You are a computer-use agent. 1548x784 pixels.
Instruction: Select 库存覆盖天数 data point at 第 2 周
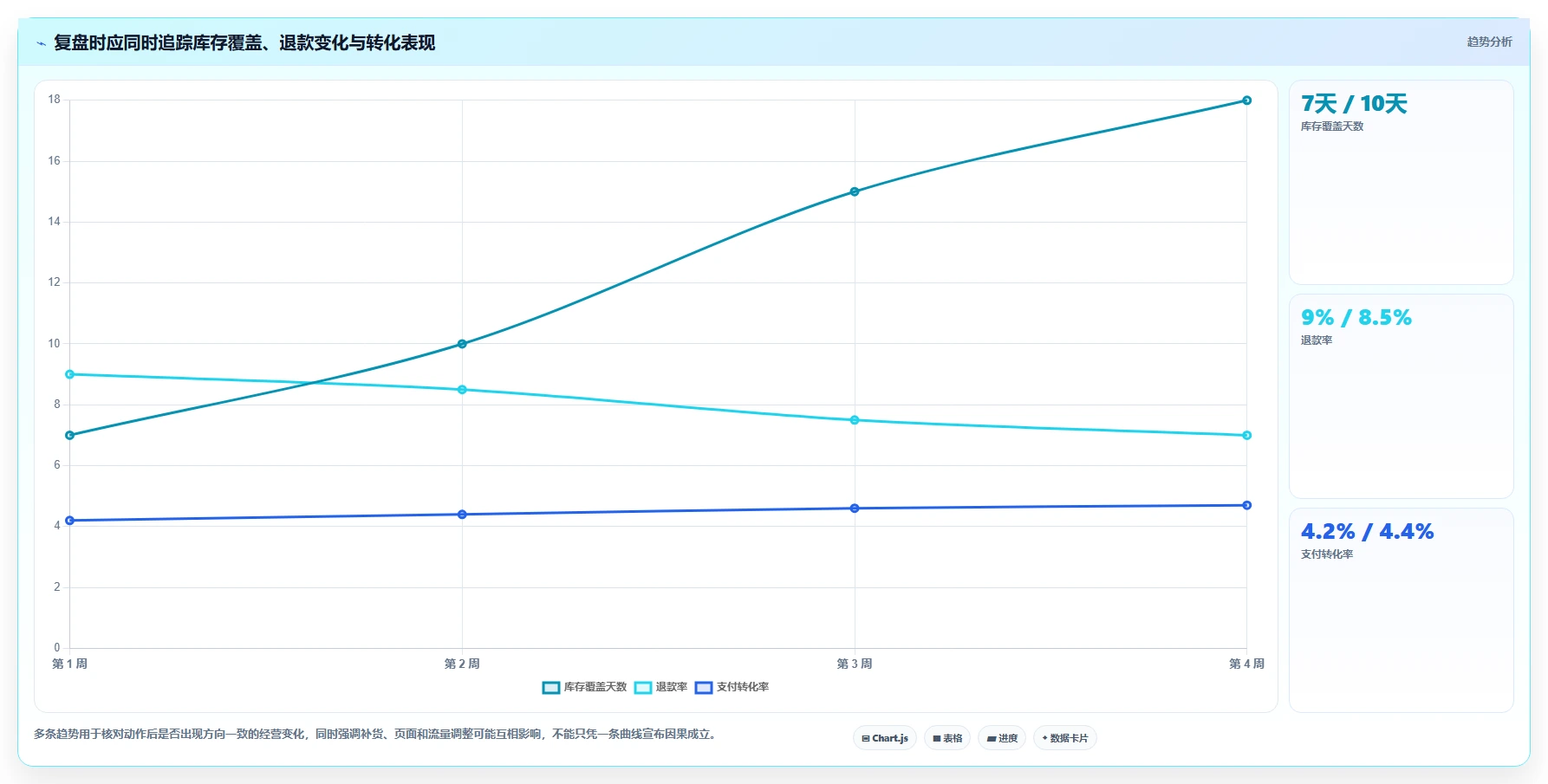click(x=462, y=344)
